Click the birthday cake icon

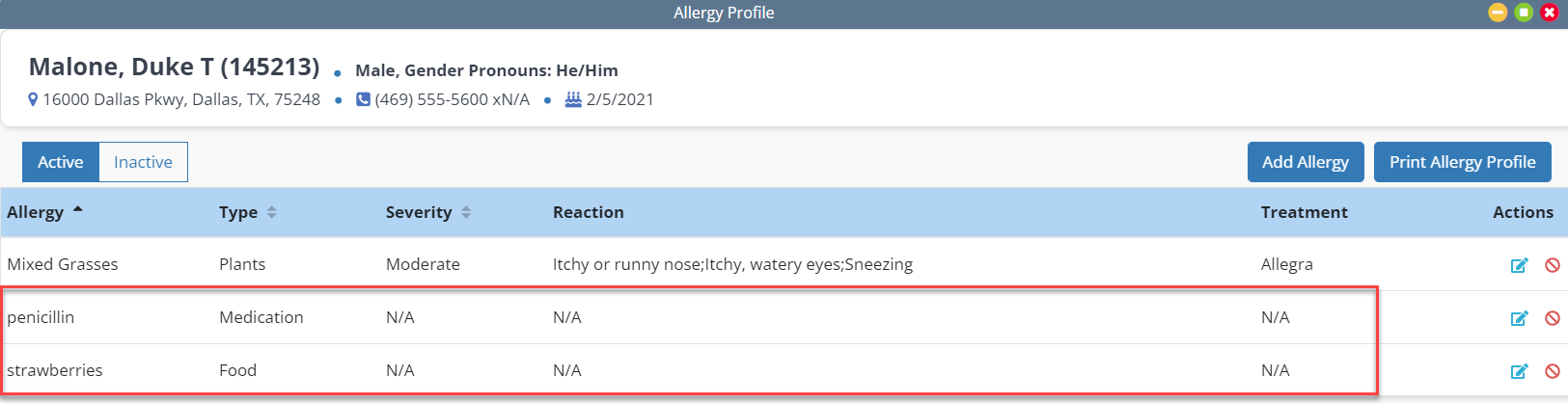pyautogui.click(x=573, y=99)
